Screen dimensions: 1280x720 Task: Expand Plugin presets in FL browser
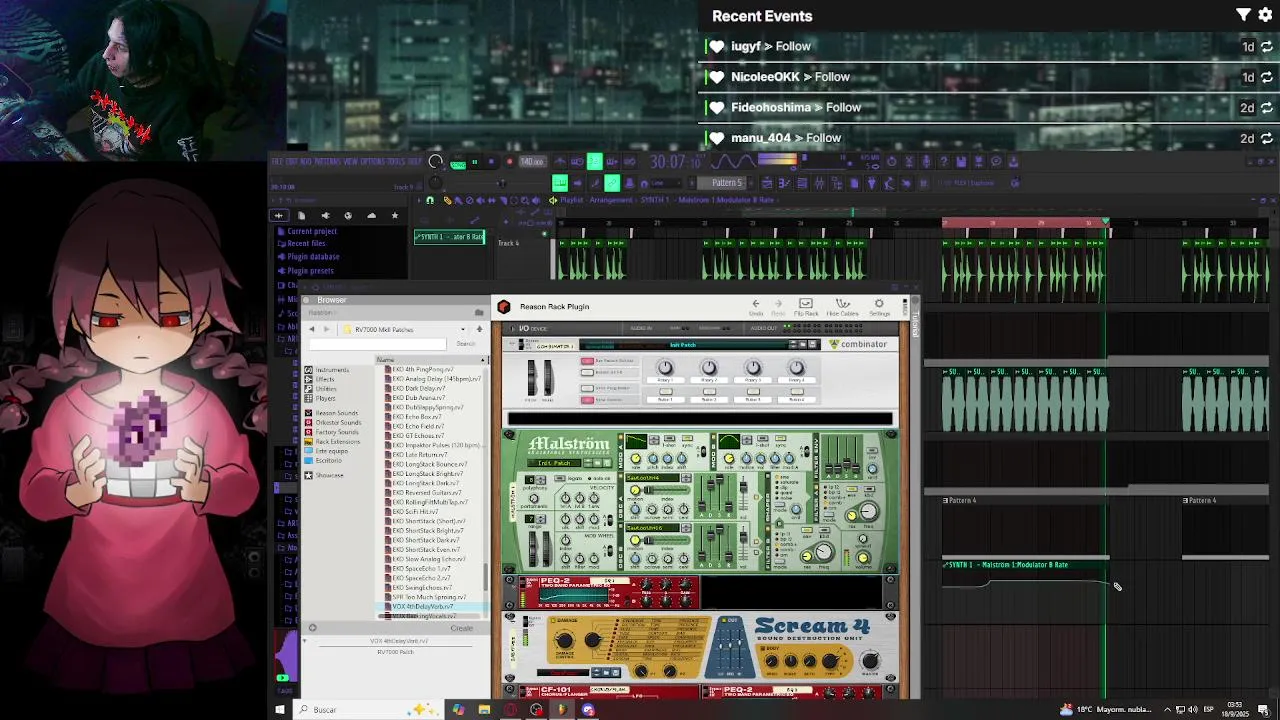(310, 271)
